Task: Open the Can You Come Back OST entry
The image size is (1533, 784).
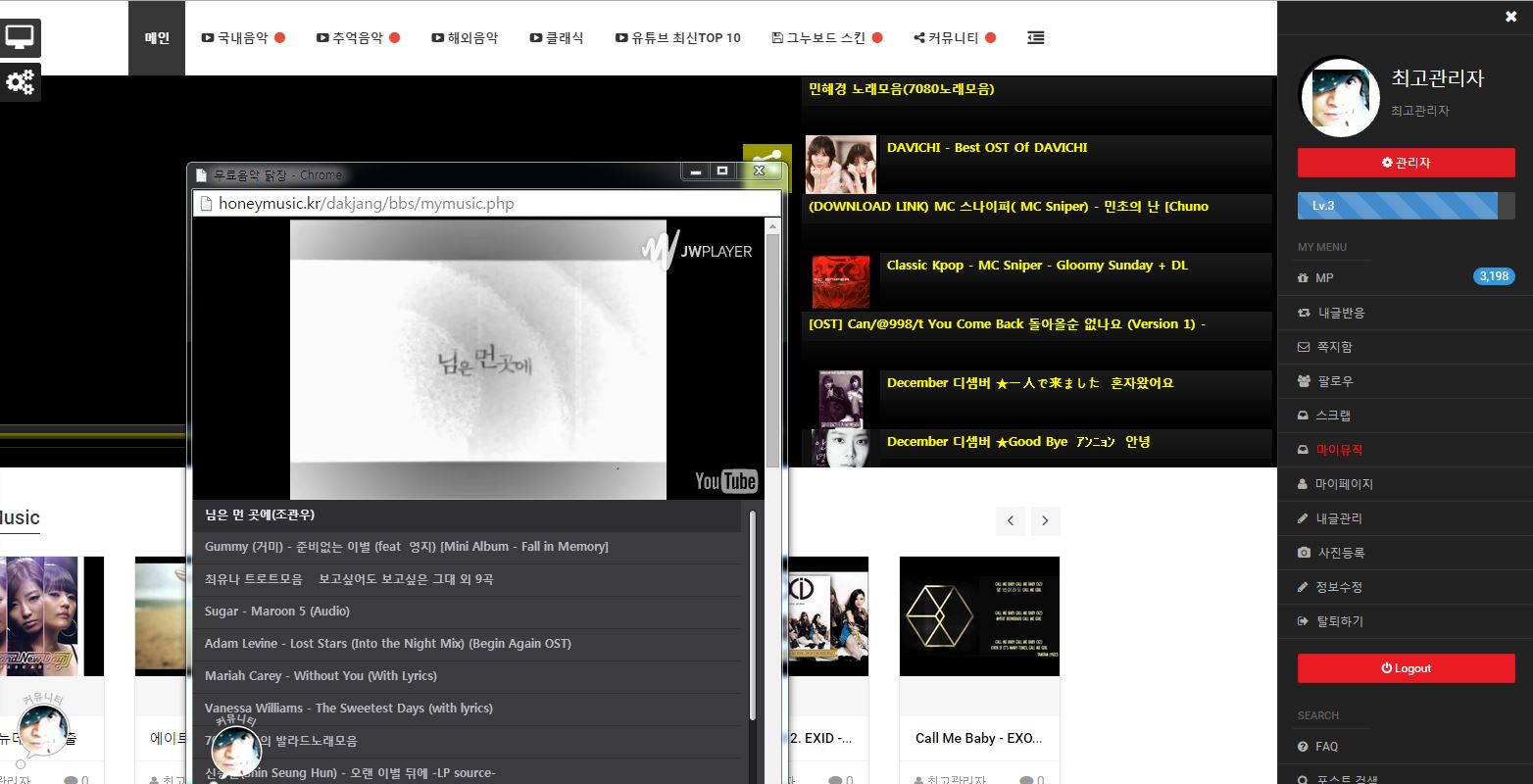Action: tap(1007, 324)
